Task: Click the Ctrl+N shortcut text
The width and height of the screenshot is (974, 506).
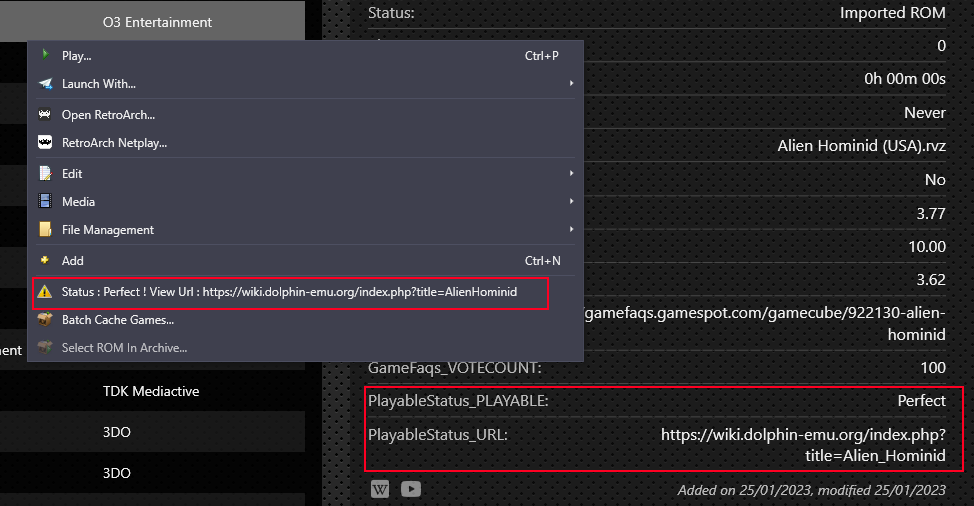Action: pyautogui.click(x=542, y=261)
